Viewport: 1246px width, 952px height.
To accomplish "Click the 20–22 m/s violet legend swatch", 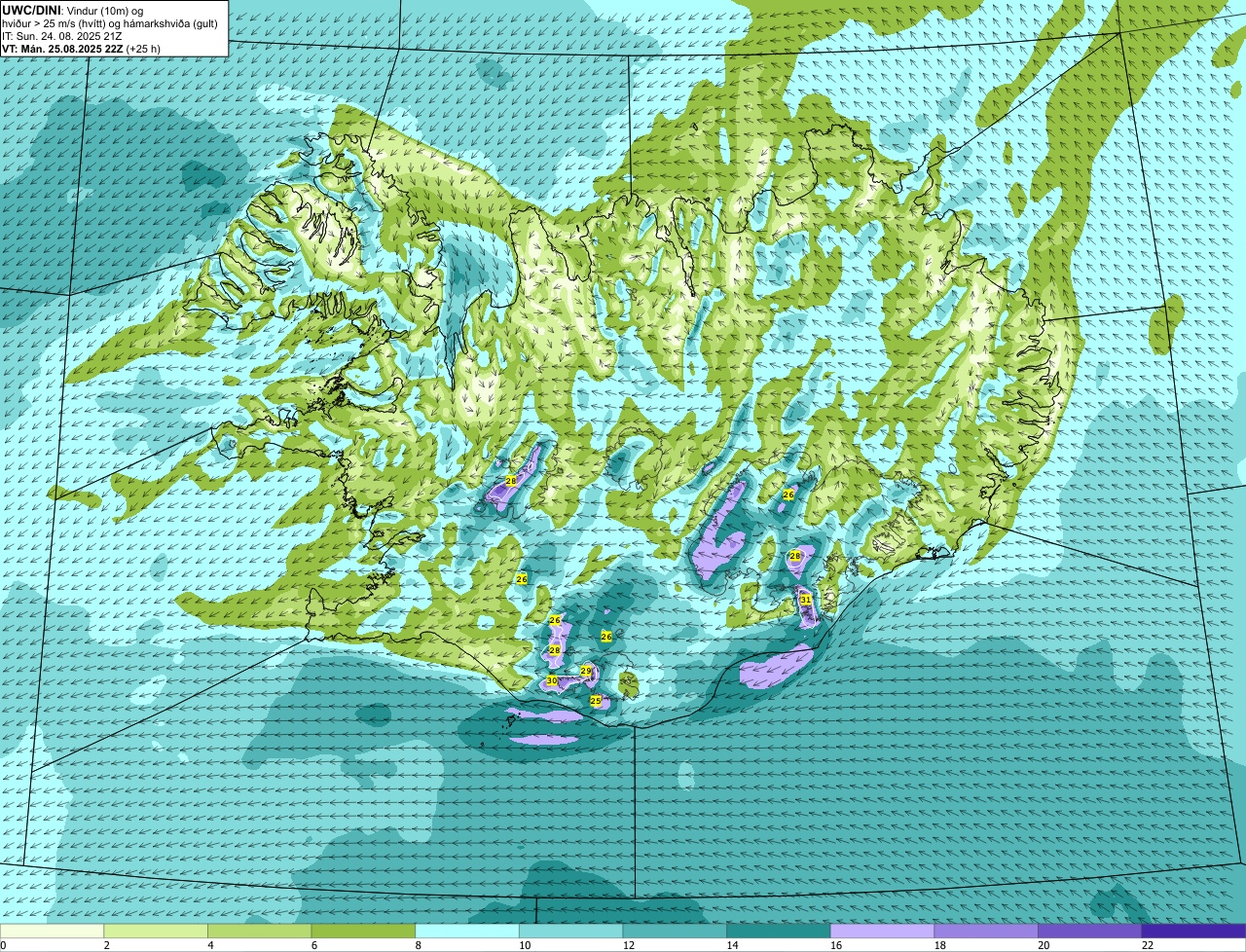I will (1090, 931).
